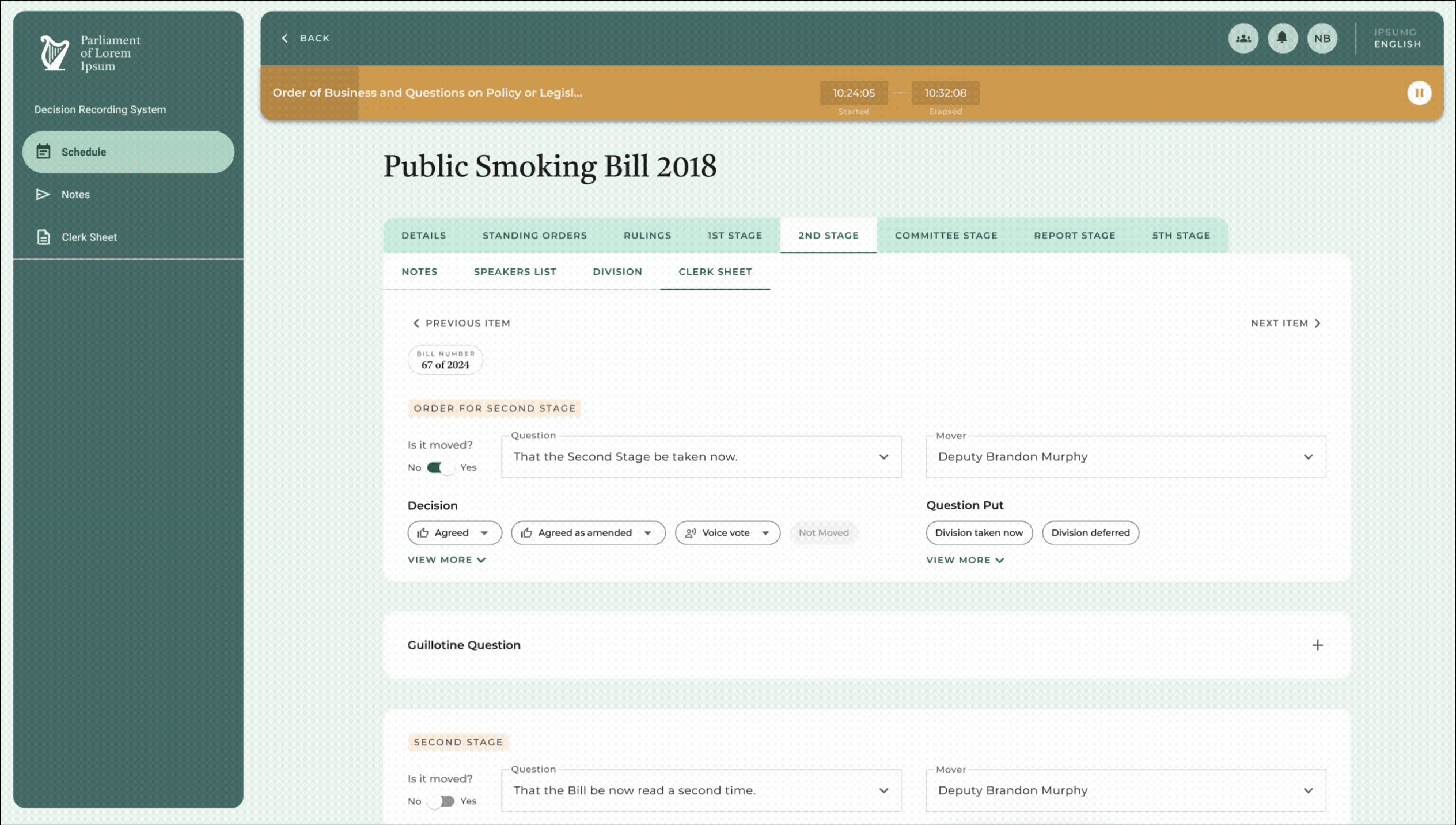Select the Division taken now option
The height and width of the screenshot is (825, 1456).
979,532
